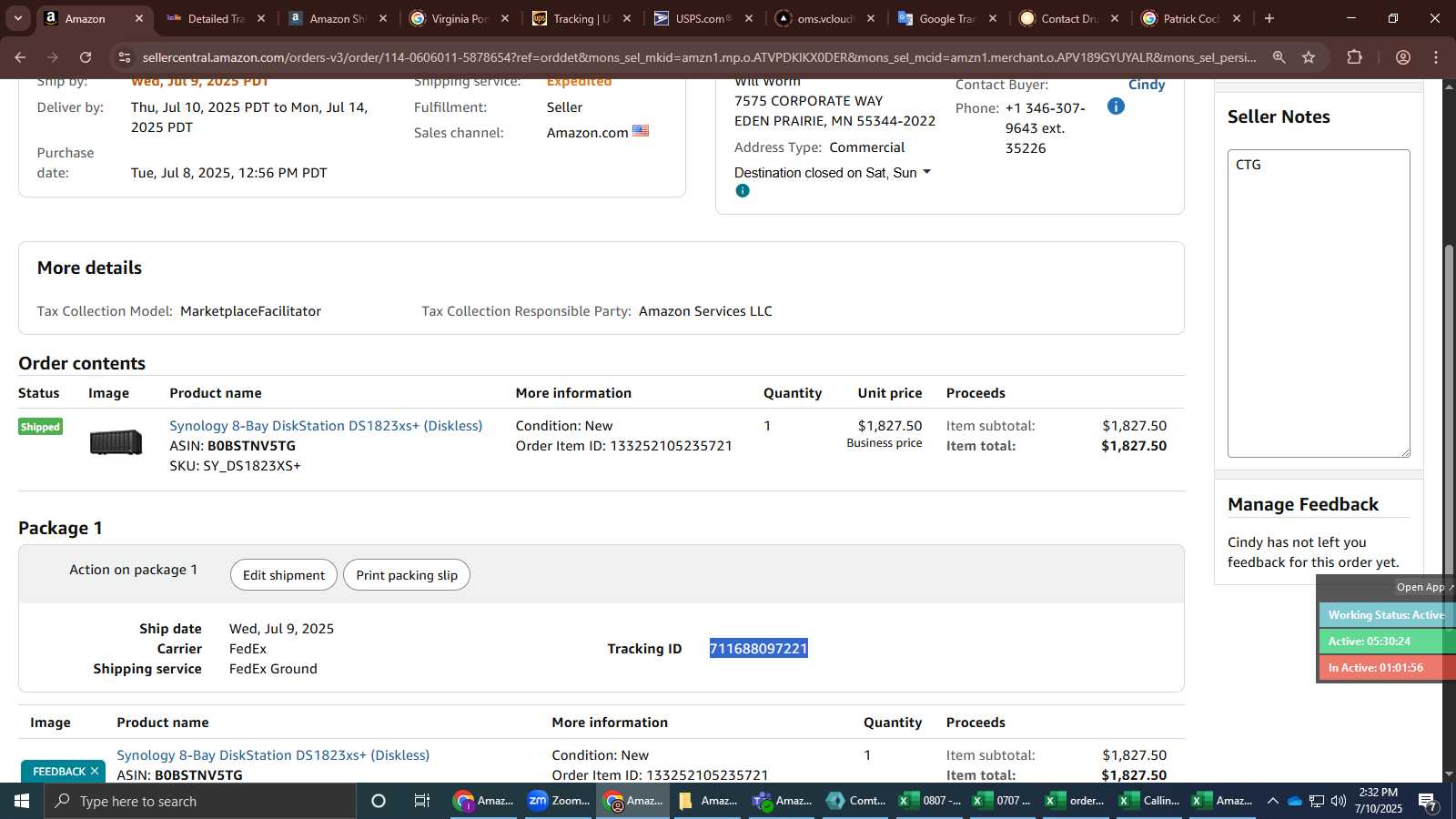The height and width of the screenshot is (819, 1456).
Task: Click inside the Seller Notes text area
Action: coord(1319,303)
